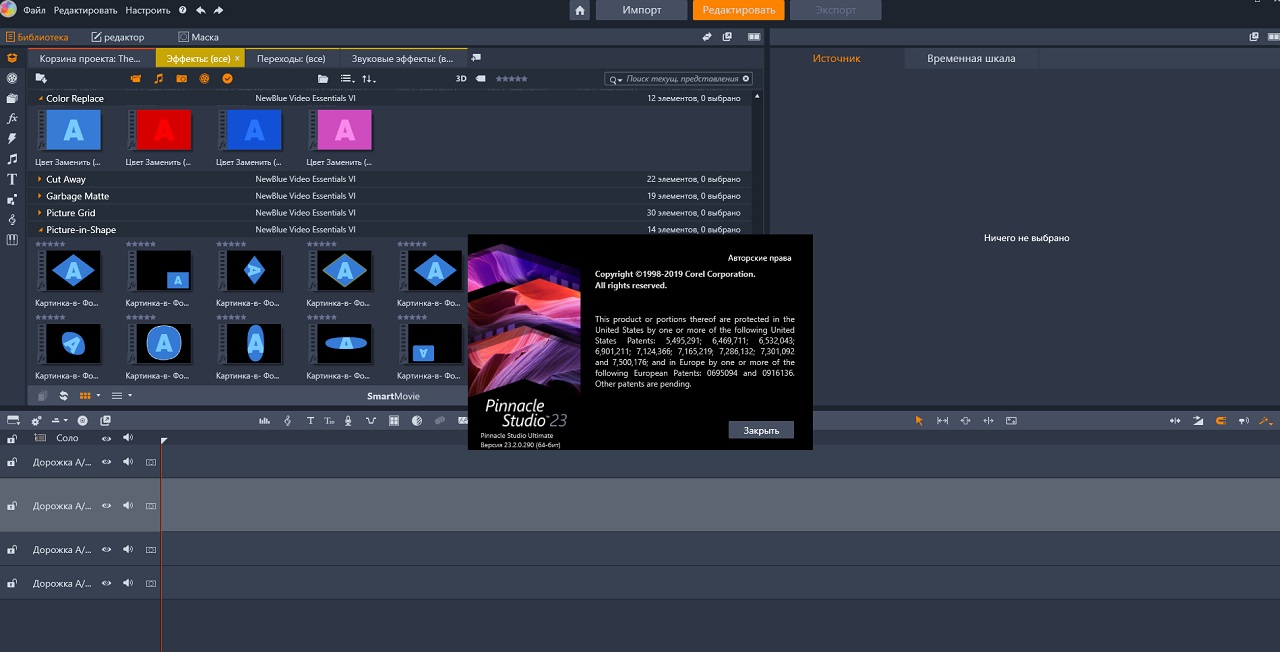
Task: Toggle the lock on the Solo track
Action: (12, 439)
